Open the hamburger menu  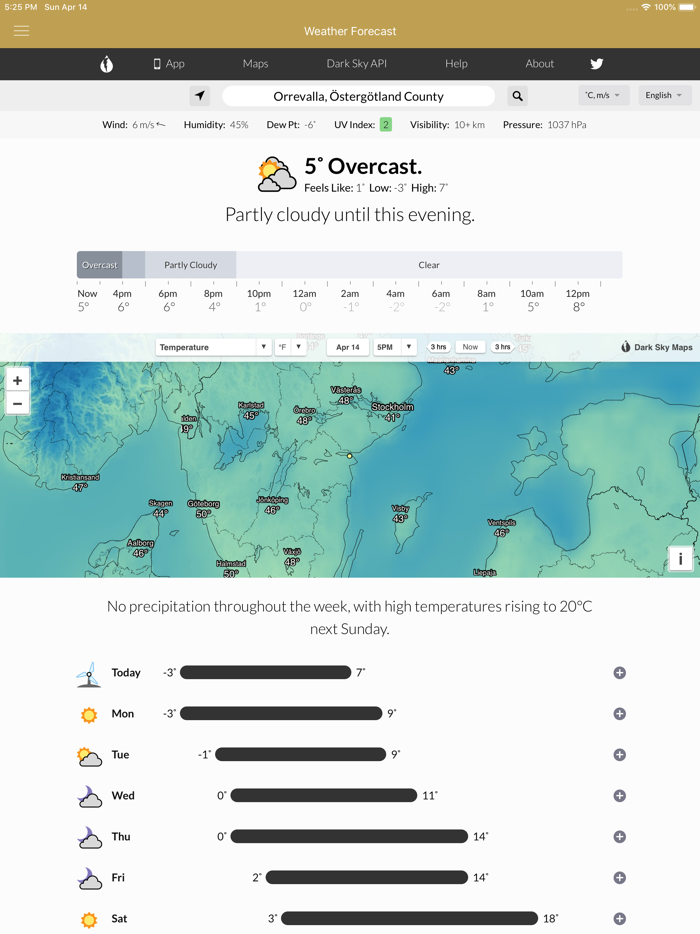[21, 30]
